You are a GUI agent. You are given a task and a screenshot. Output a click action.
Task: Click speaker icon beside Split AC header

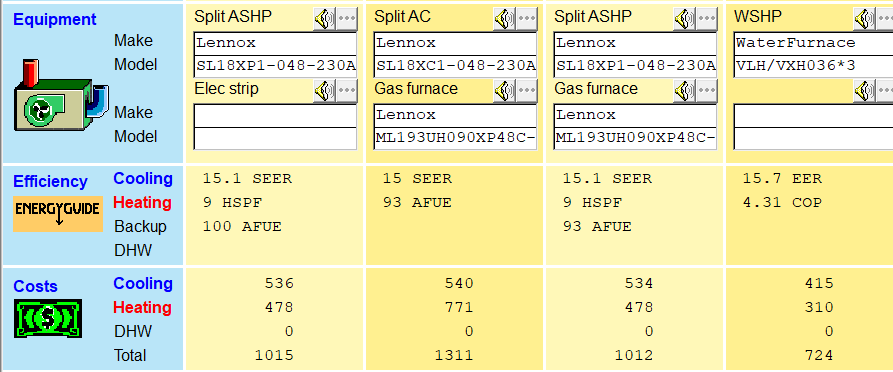[x=504, y=19]
